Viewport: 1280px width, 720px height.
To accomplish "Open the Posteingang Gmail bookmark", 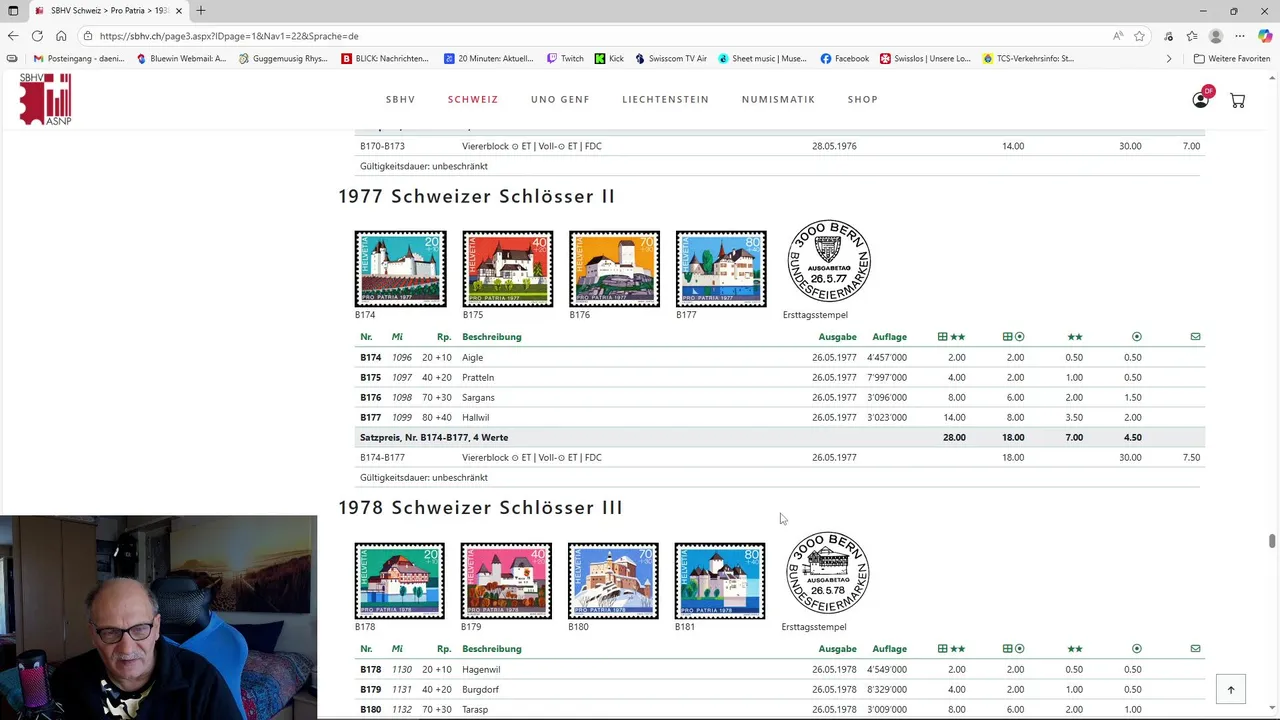I will click(79, 59).
